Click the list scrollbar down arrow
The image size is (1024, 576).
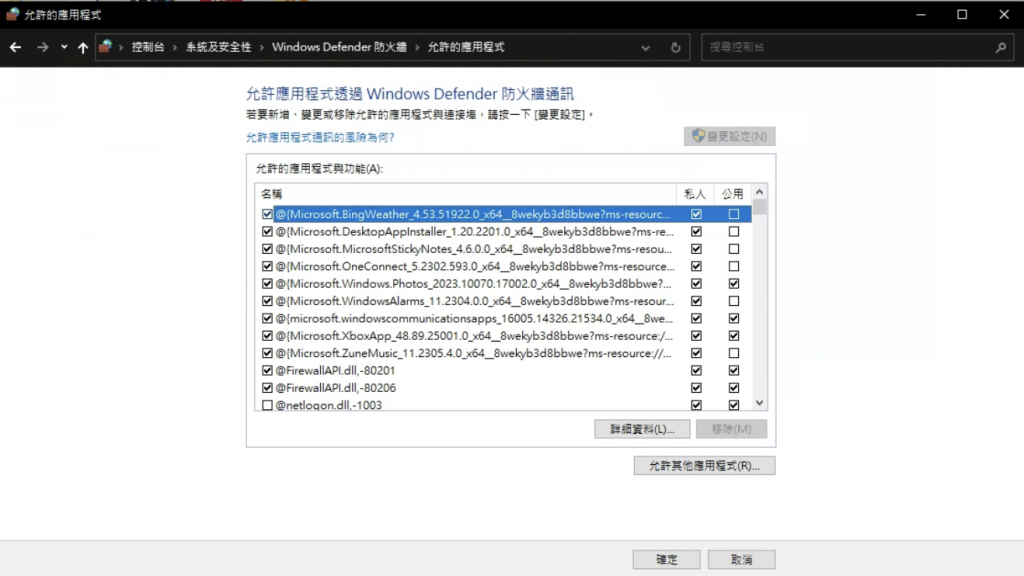[x=759, y=403]
